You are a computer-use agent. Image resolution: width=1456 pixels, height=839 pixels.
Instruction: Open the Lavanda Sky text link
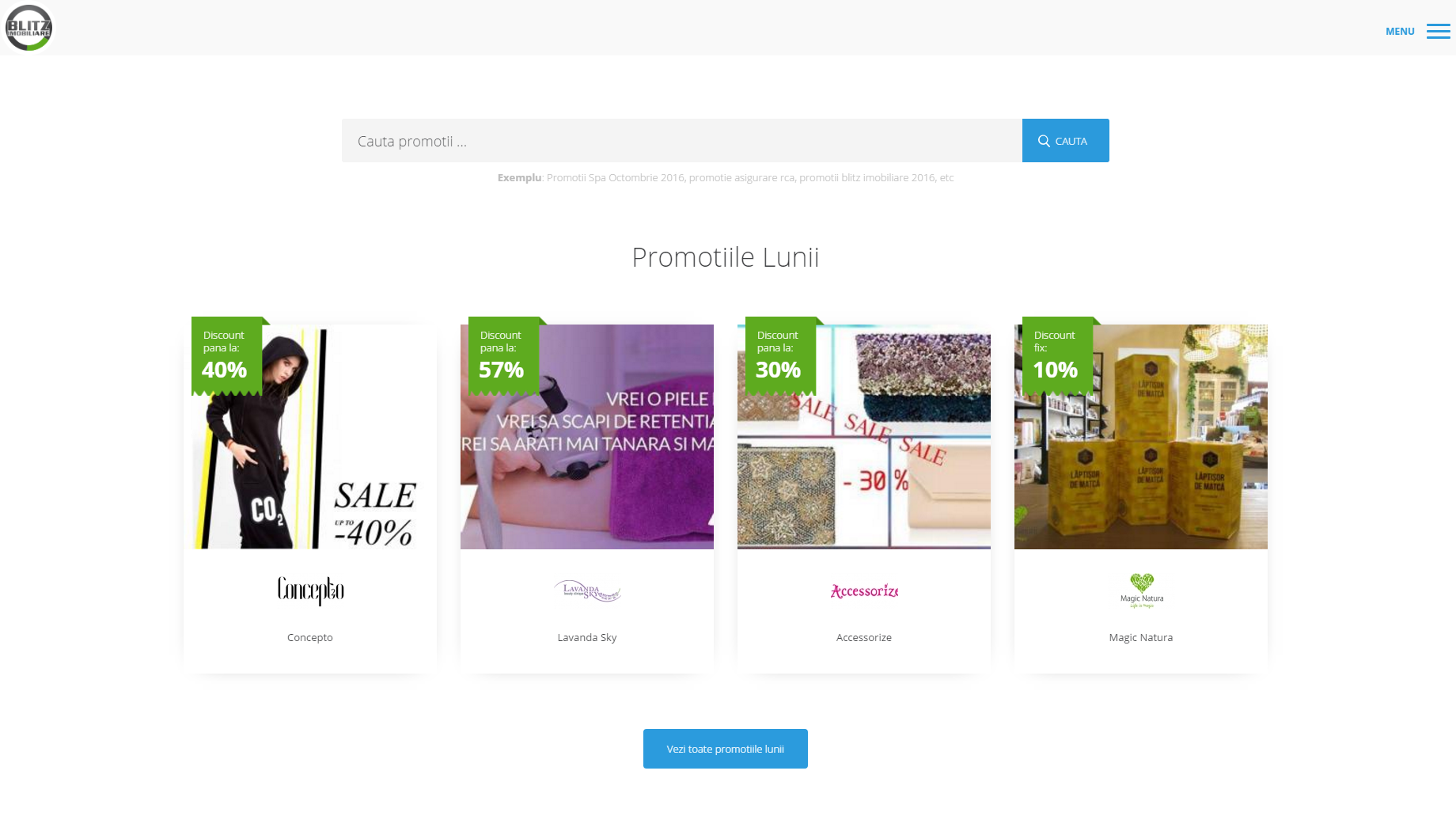[587, 637]
